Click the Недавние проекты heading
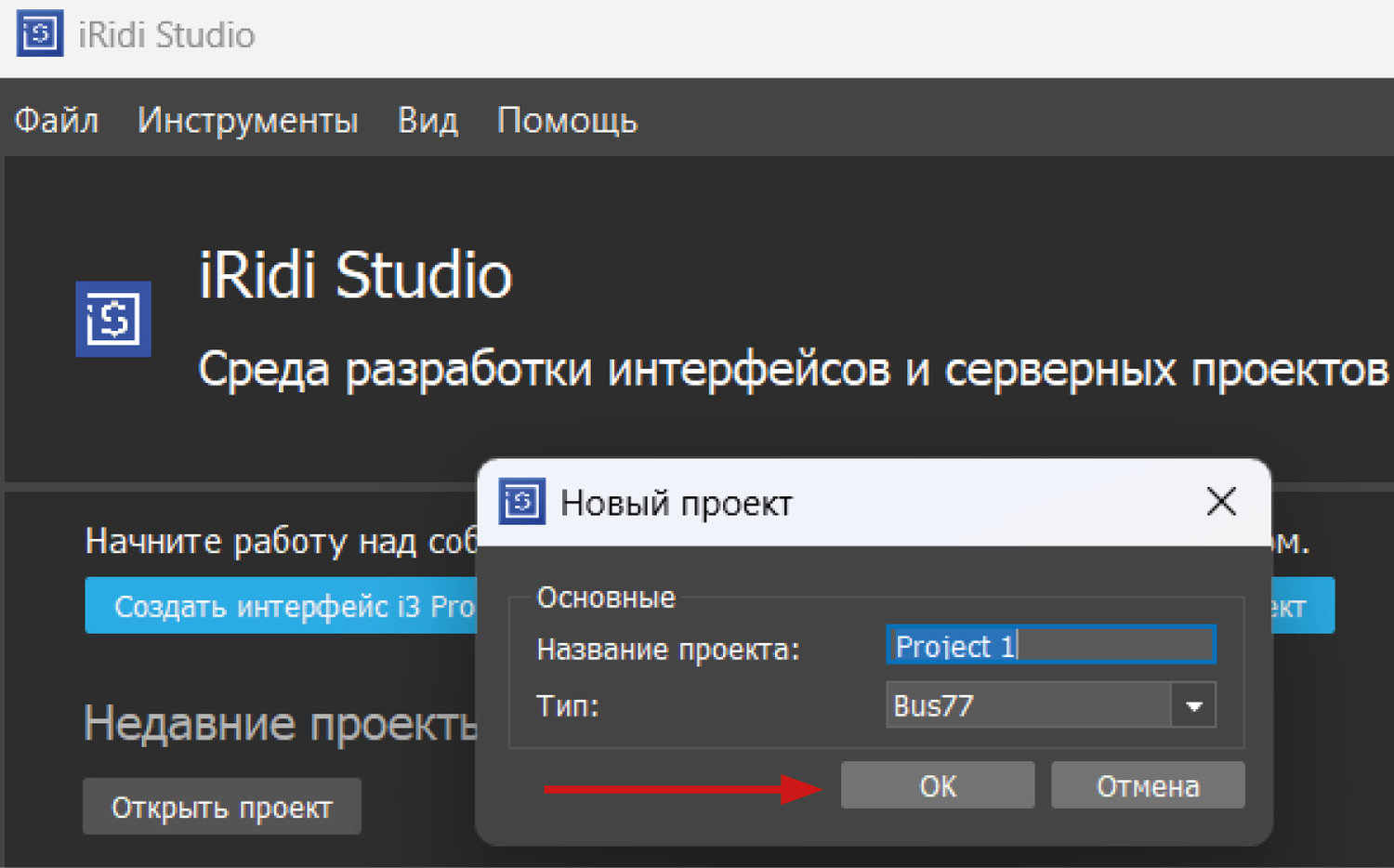 [x=280, y=723]
